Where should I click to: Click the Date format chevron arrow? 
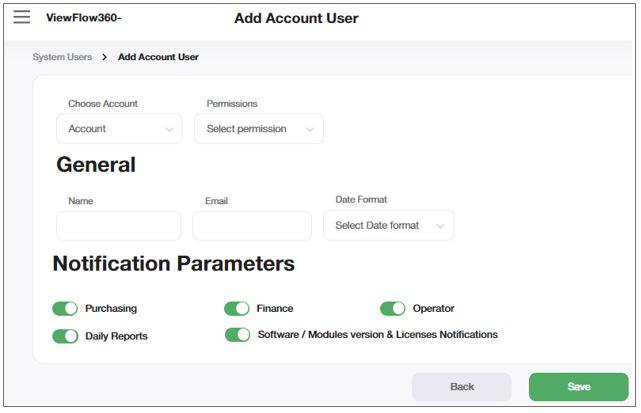point(440,226)
